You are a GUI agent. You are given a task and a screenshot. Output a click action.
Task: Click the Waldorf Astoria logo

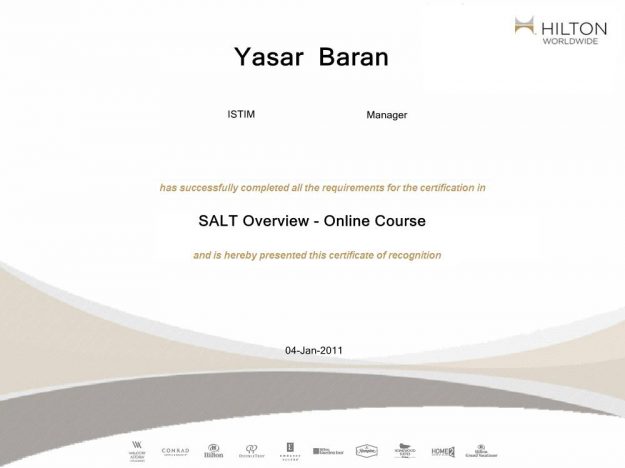(137, 449)
